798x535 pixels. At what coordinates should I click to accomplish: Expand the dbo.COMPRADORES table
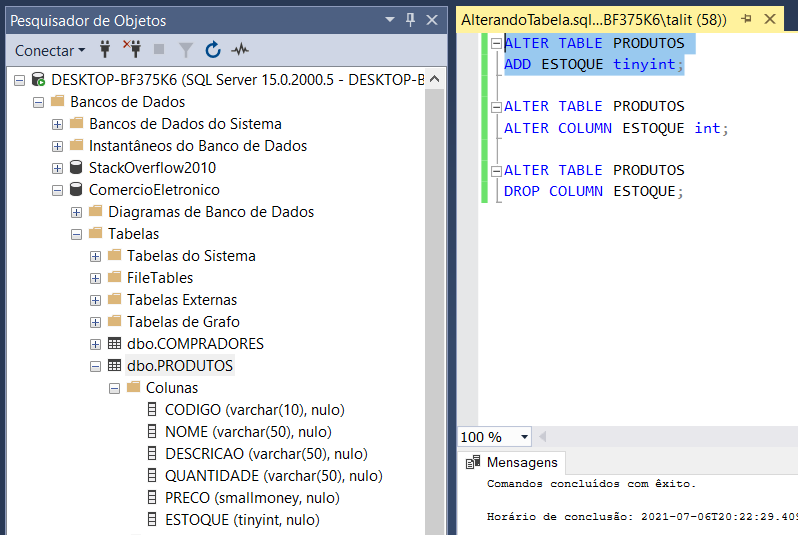(95, 345)
